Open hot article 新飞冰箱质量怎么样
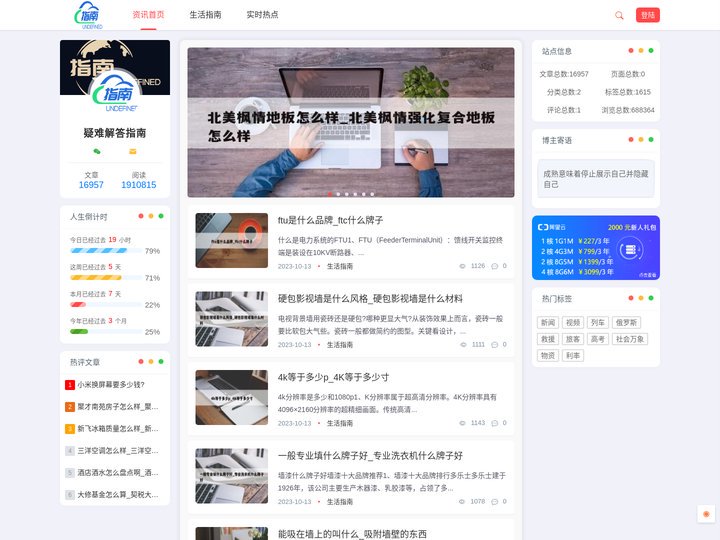Screen dimensions: 720x540 click(118, 429)
